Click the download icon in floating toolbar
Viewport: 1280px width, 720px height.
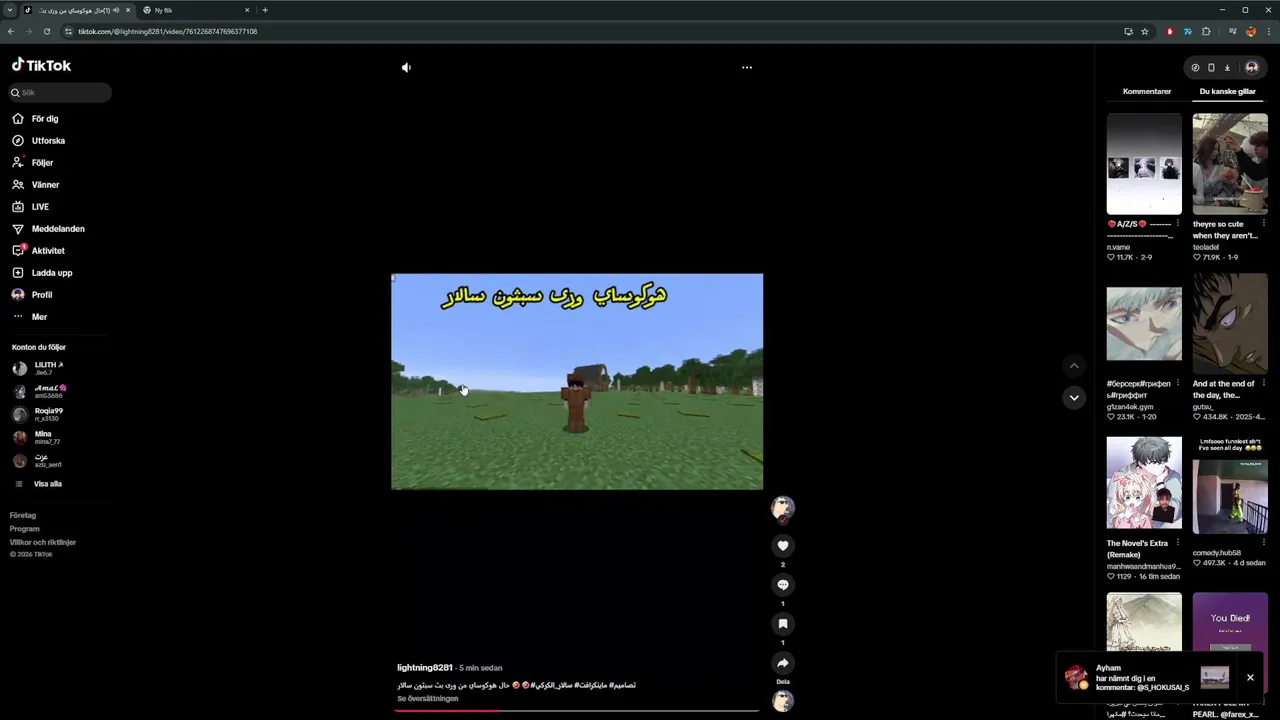(1227, 67)
